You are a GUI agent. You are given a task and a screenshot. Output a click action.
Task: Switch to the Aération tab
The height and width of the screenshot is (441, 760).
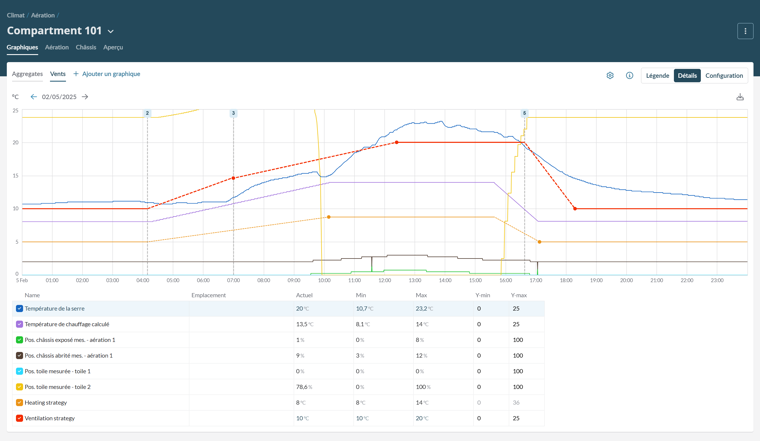pyautogui.click(x=57, y=47)
